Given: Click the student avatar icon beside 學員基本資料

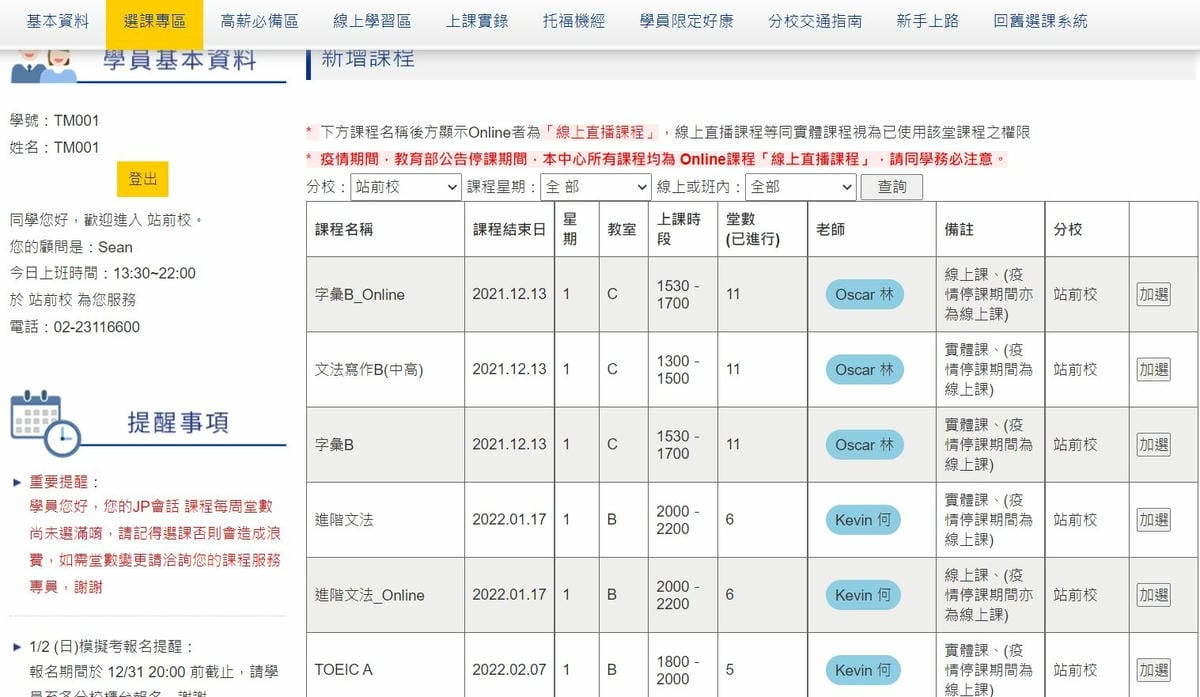Looking at the screenshot, I should coord(43,64).
